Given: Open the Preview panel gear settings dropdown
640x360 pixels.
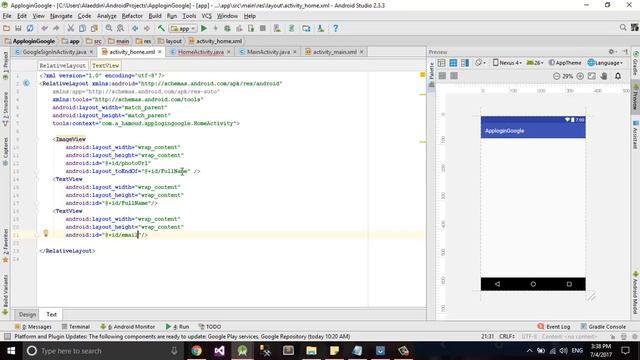Looking at the screenshot, I should pos(612,52).
